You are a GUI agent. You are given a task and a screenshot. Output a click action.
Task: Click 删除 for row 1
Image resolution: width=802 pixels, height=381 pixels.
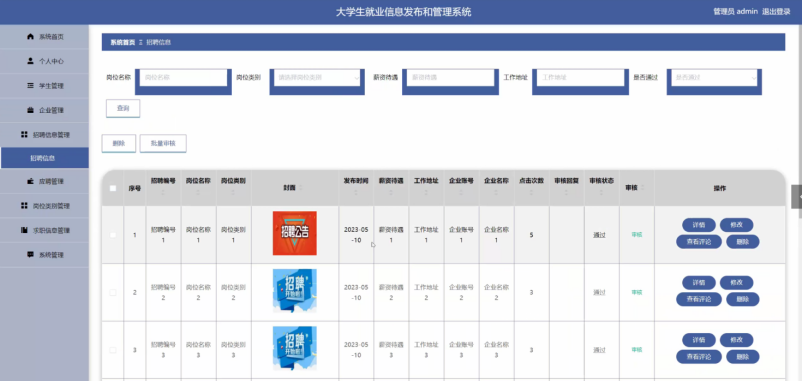coord(743,242)
